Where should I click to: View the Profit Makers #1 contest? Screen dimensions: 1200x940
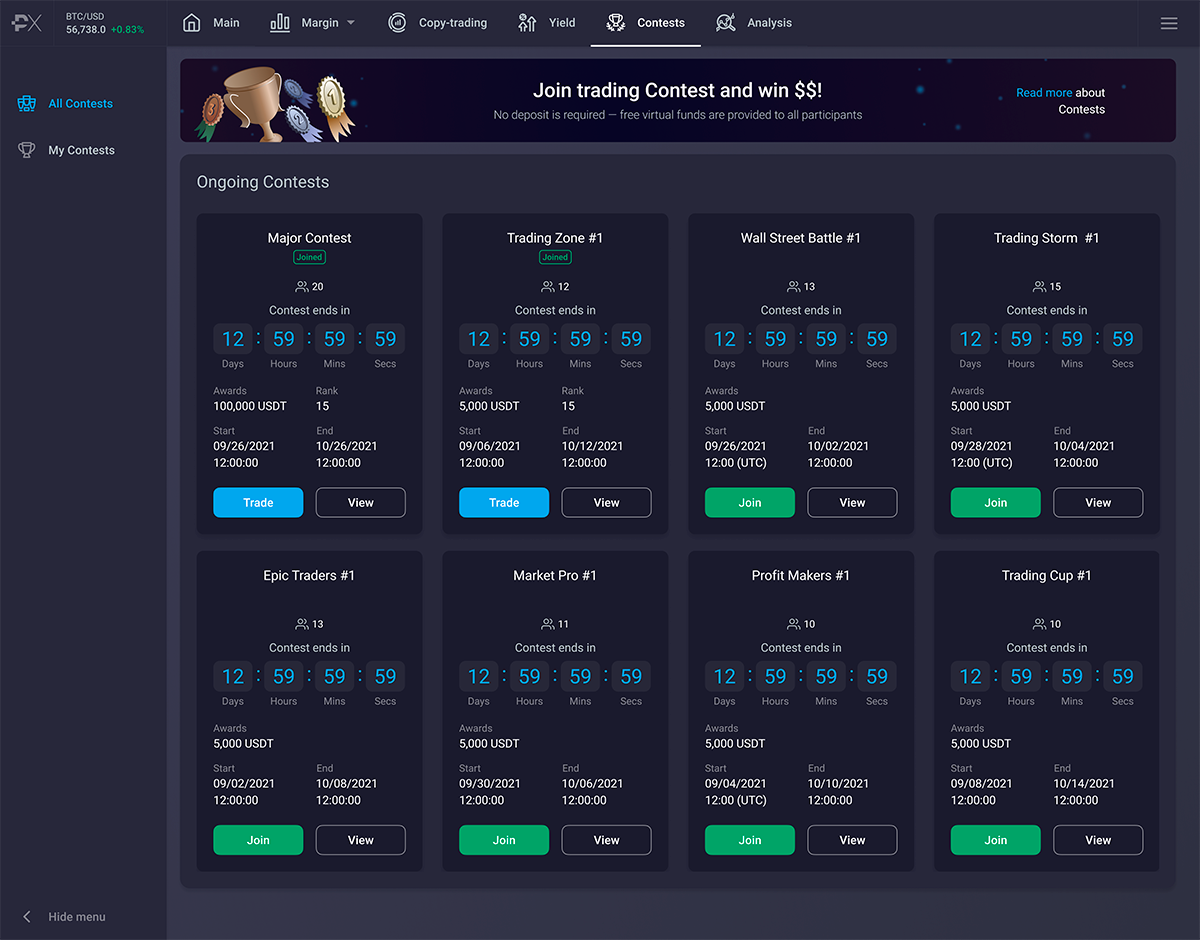853,840
